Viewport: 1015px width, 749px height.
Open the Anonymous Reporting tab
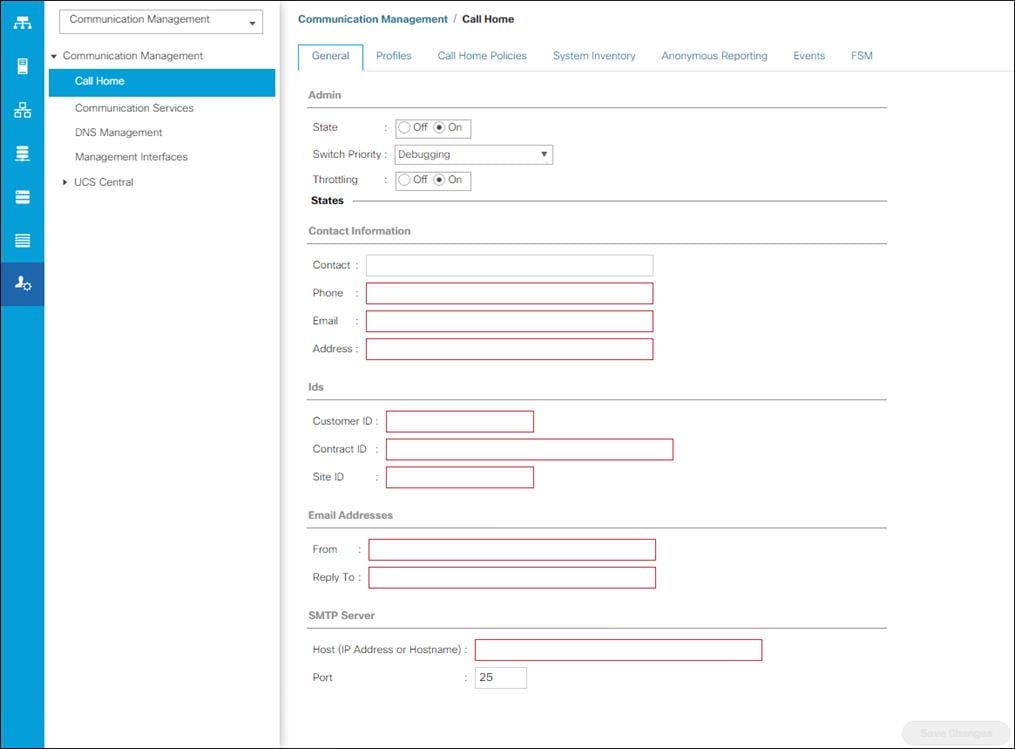point(714,56)
